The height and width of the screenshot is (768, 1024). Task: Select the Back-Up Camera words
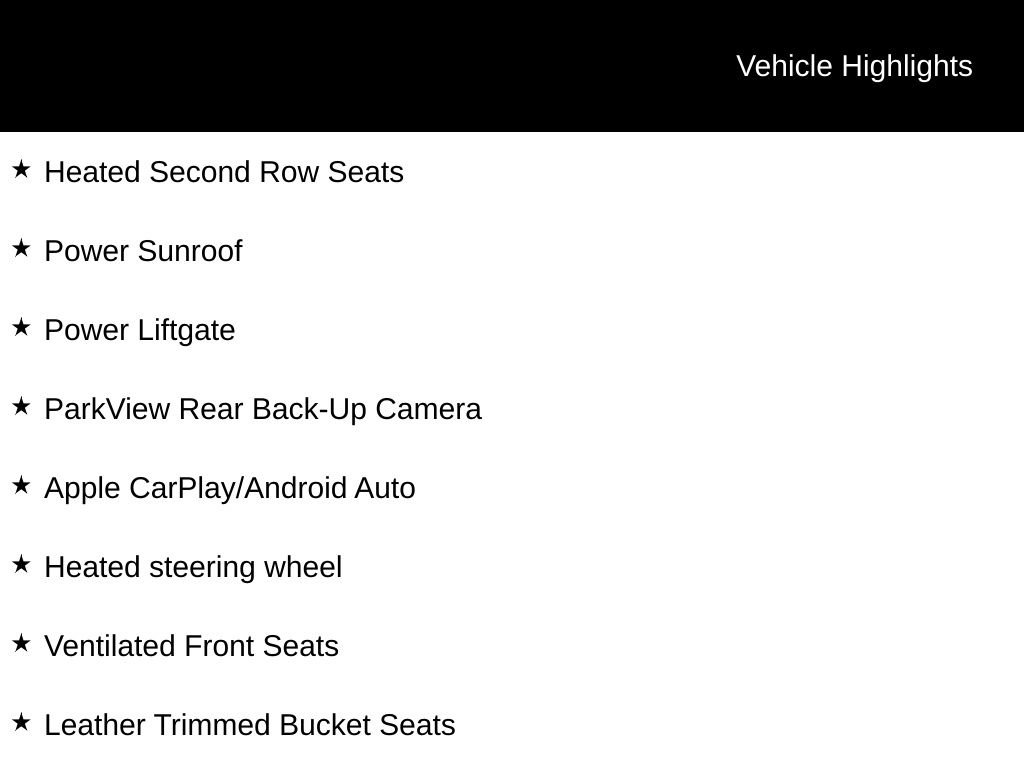pyautogui.click(x=366, y=409)
